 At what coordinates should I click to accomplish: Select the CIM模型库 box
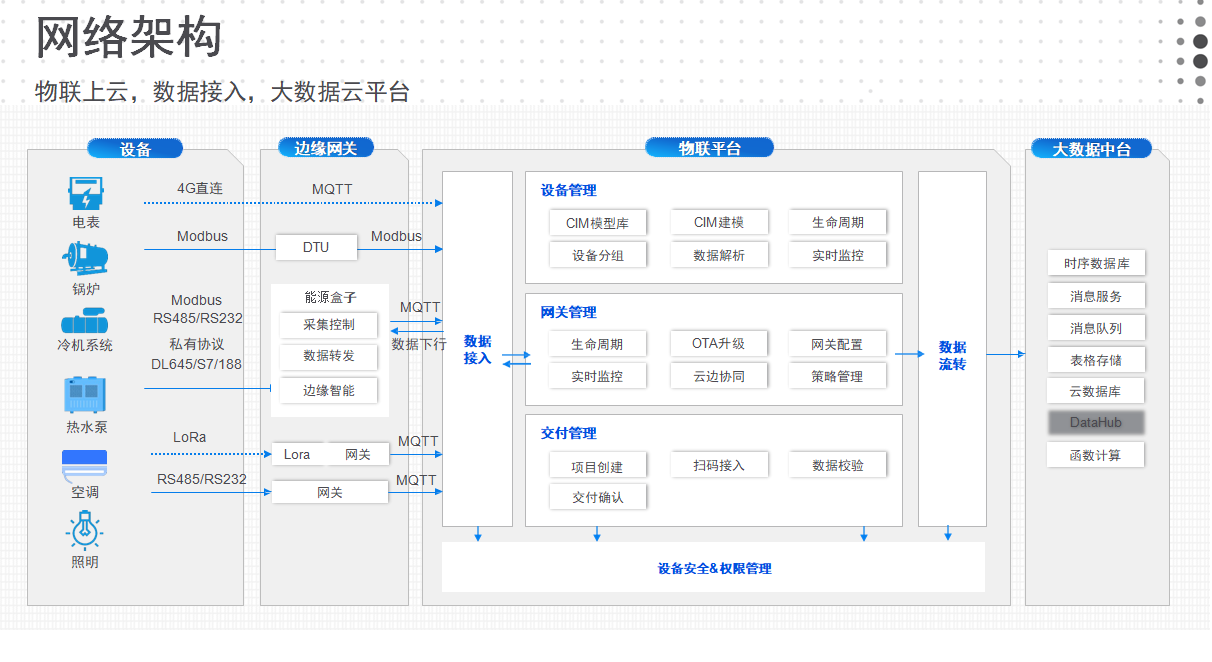[x=598, y=222]
